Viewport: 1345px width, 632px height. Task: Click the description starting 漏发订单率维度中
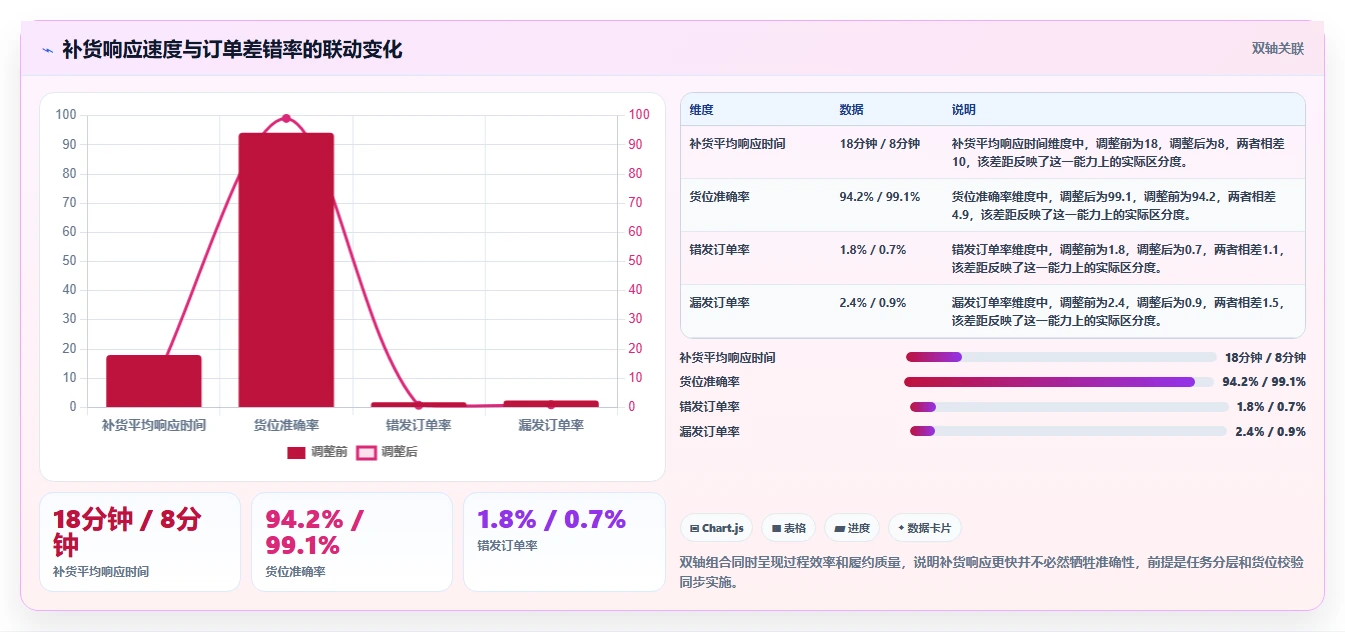pos(1120,311)
